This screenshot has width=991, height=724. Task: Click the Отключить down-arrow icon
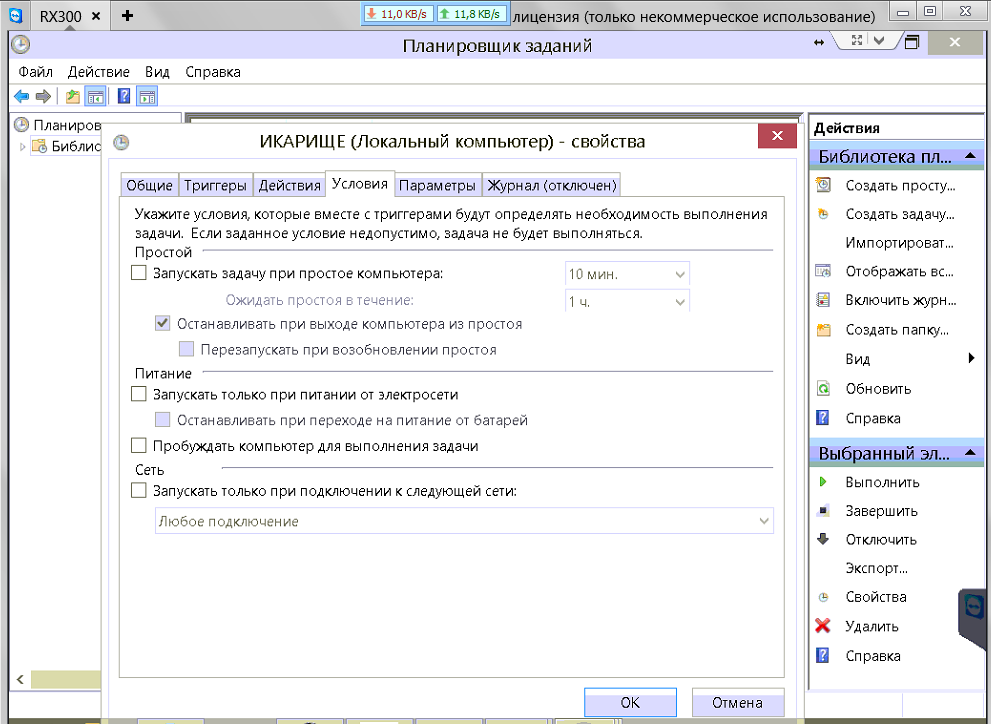(x=823, y=539)
